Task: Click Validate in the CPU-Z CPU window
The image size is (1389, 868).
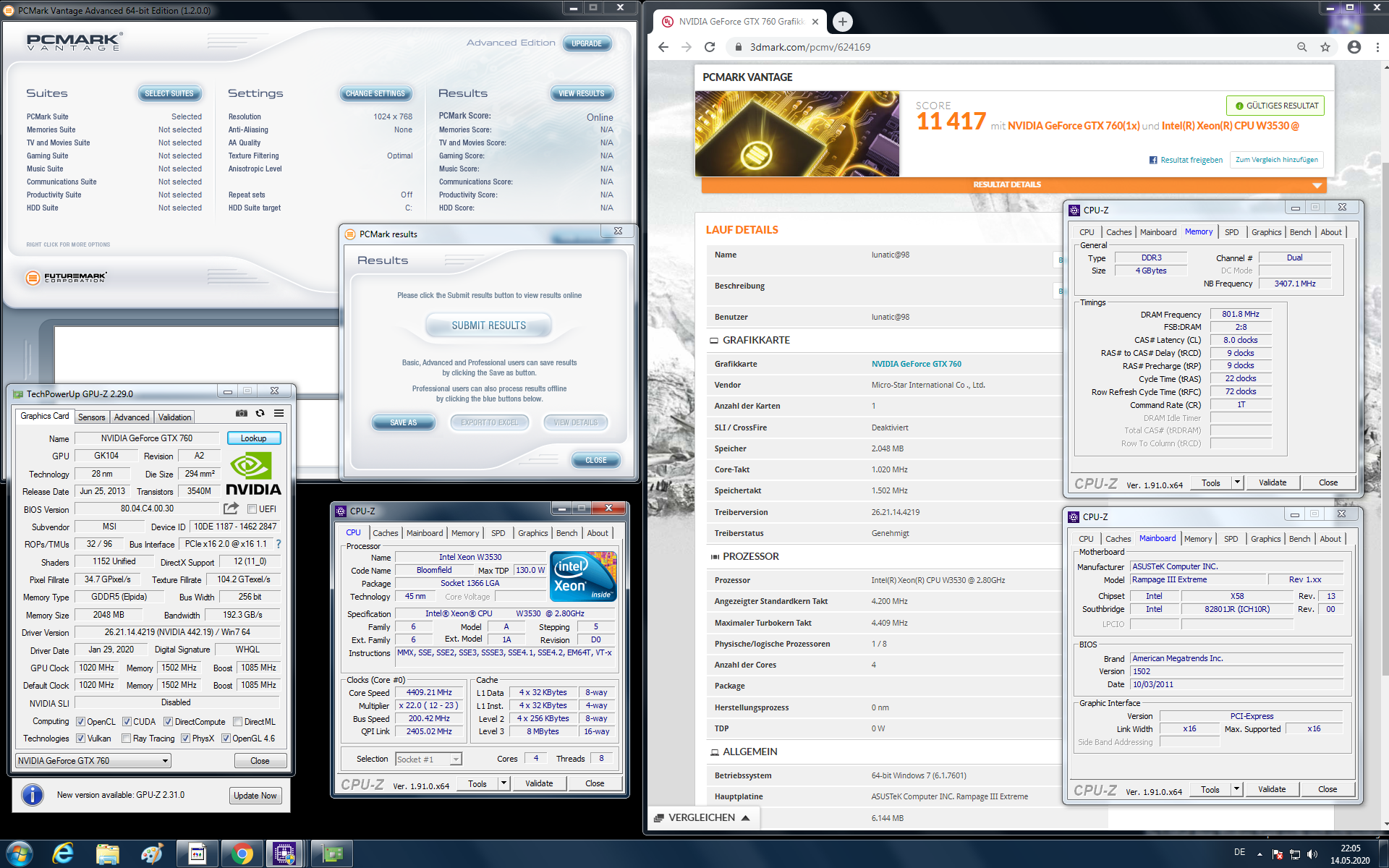Action: pos(539,783)
